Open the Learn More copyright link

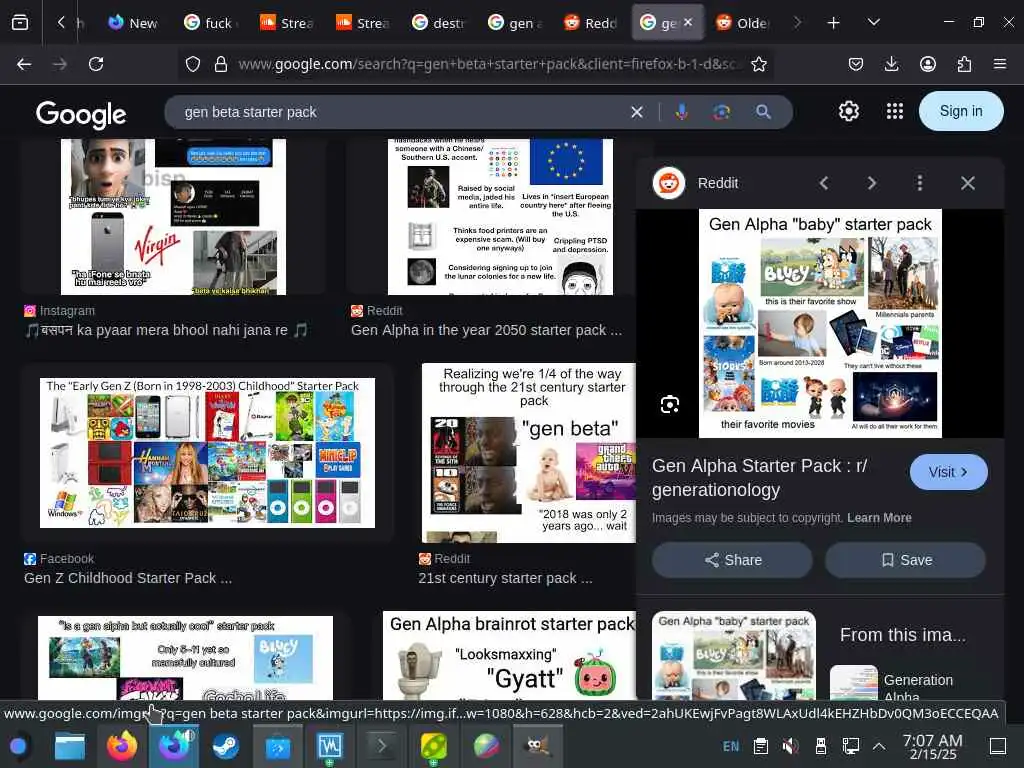tap(879, 518)
